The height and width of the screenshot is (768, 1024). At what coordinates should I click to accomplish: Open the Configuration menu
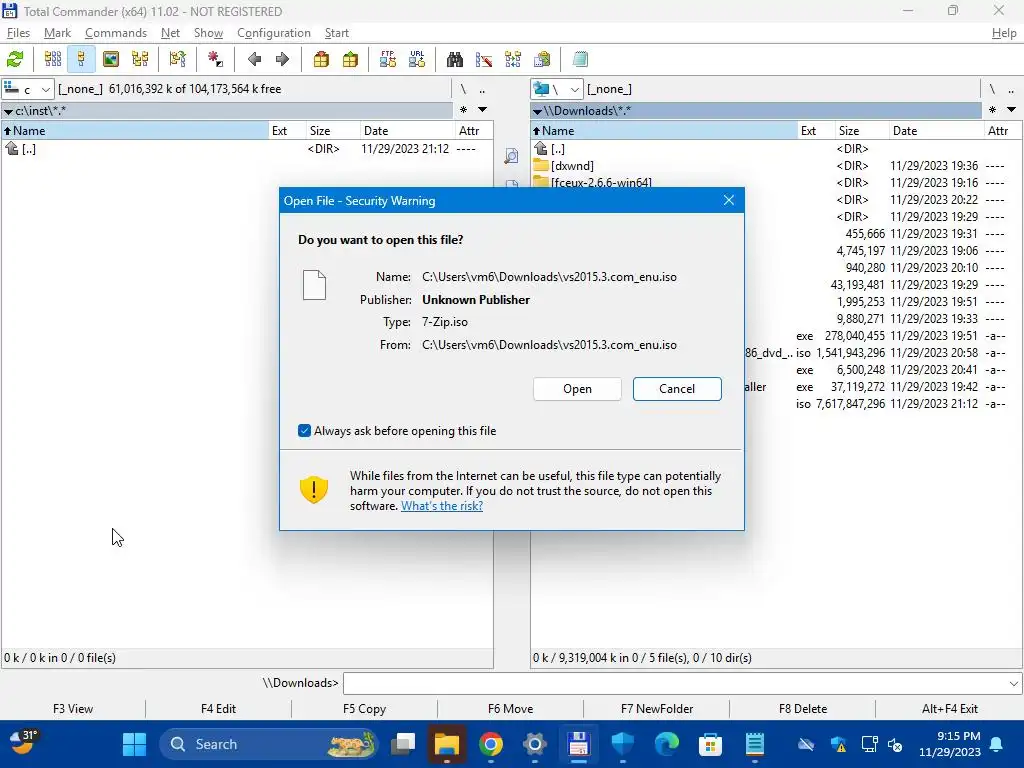click(x=274, y=33)
